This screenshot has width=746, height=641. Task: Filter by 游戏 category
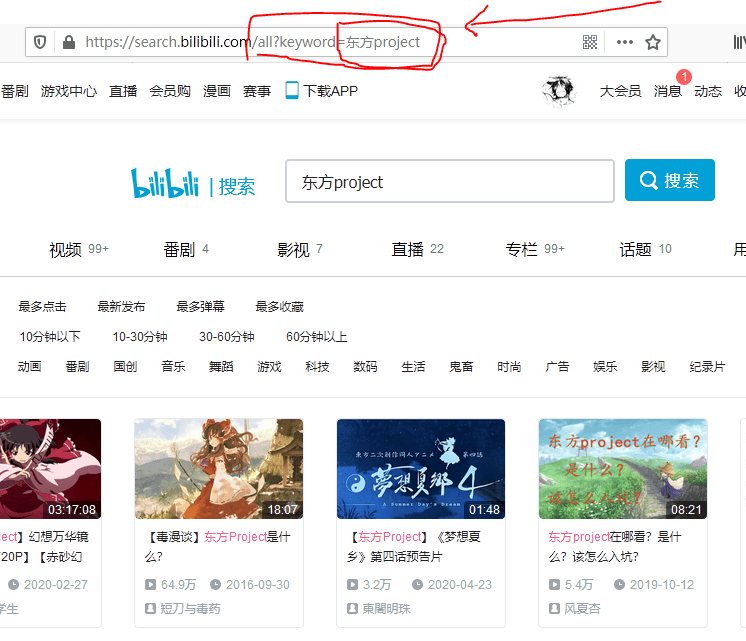pos(269,366)
